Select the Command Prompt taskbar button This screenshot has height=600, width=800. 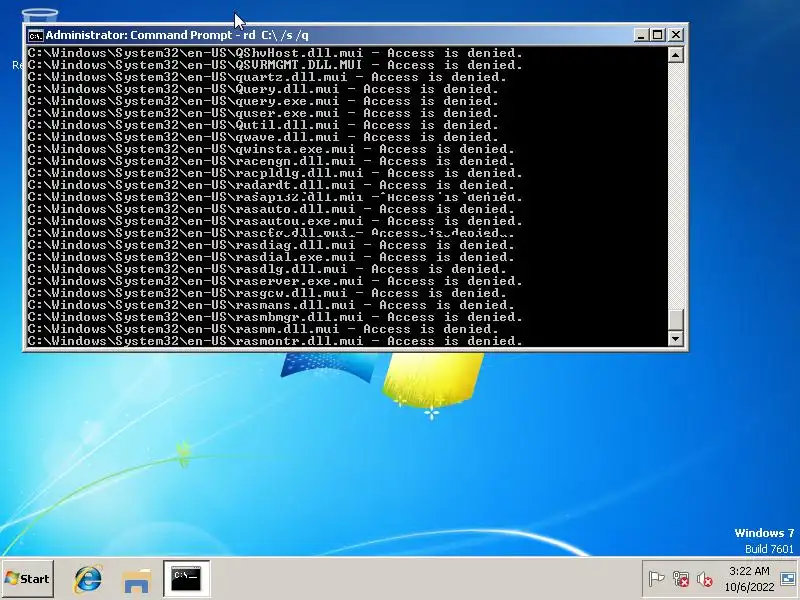(186, 579)
